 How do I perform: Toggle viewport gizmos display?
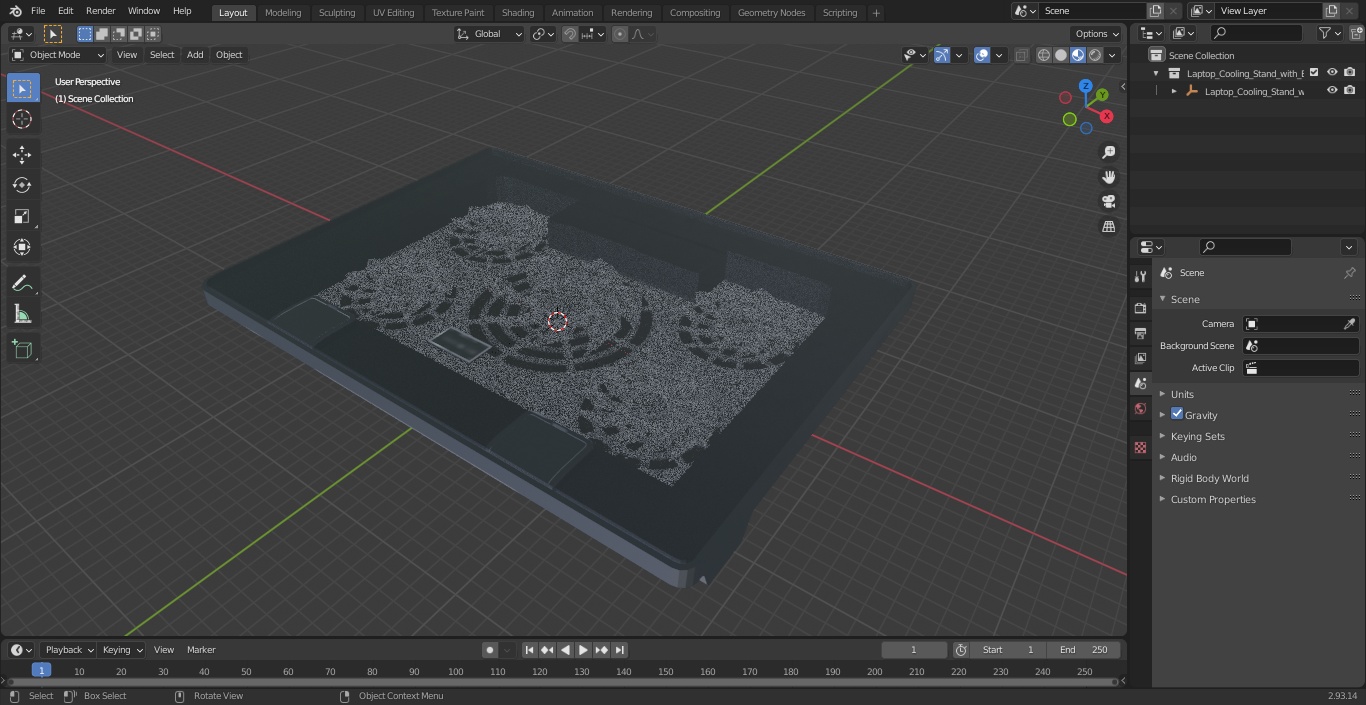click(942, 55)
